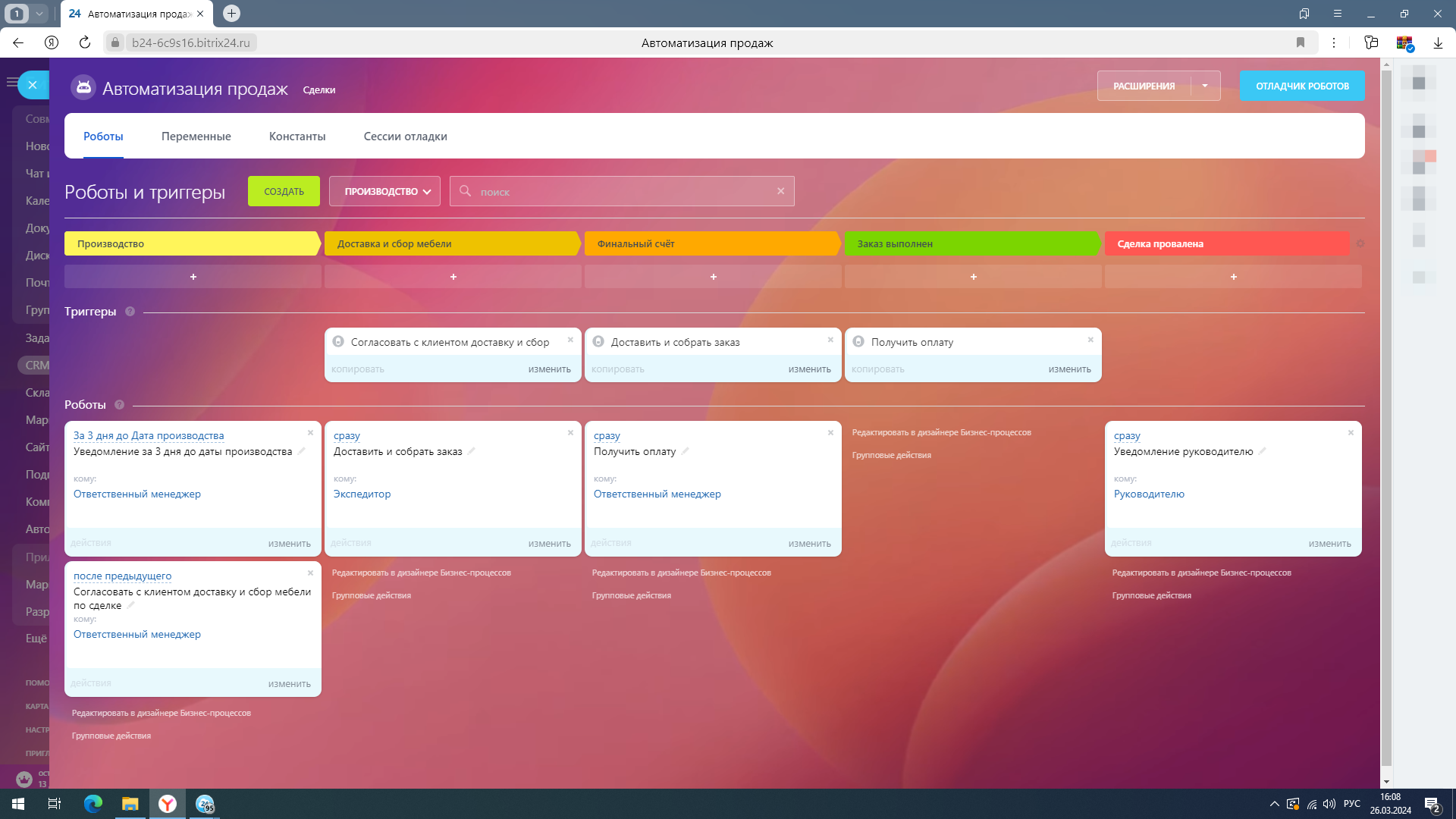
Task: Click gear icon at end of stages row
Action: click(x=1360, y=243)
